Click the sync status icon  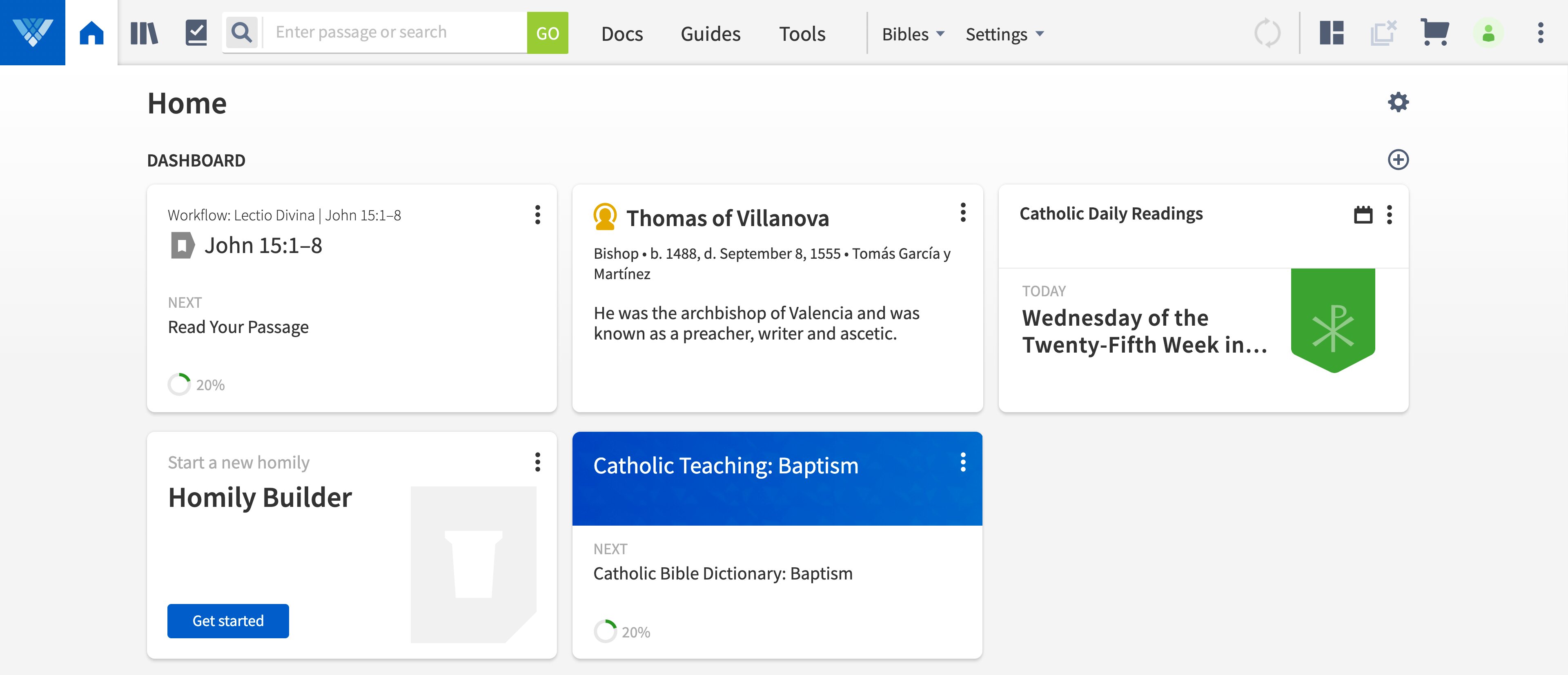tap(1267, 33)
